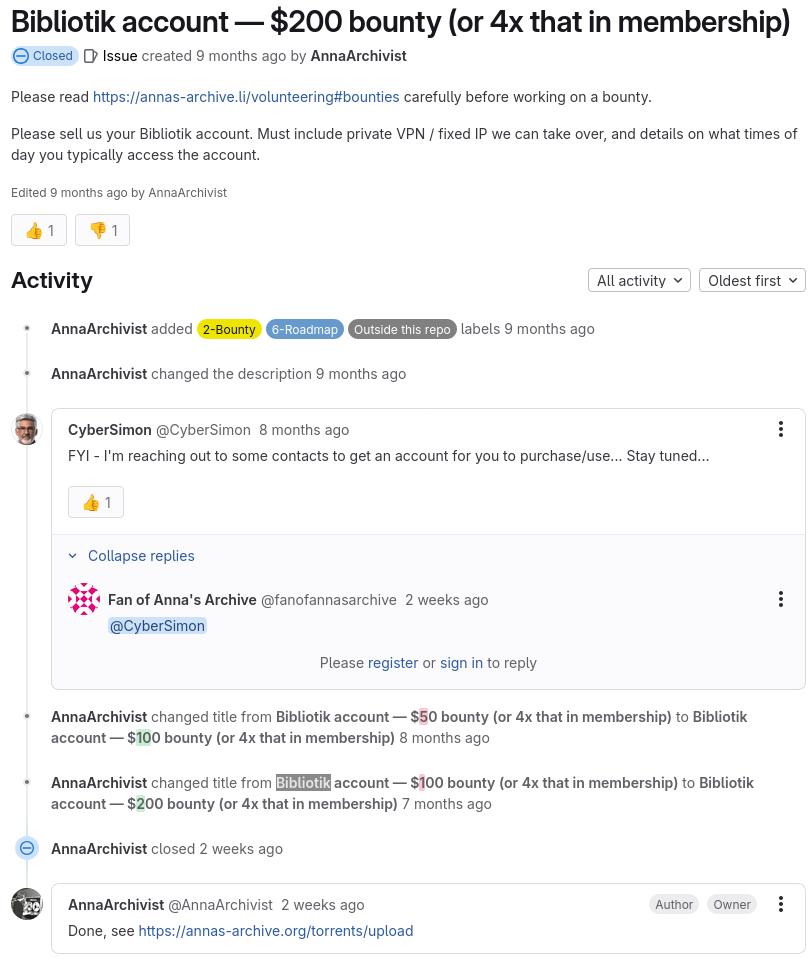The width and height of the screenshot is (810, 959).
Task: Select the 2-Bounty yellow label
Action: pyautogui.click(x=229, y=329)
